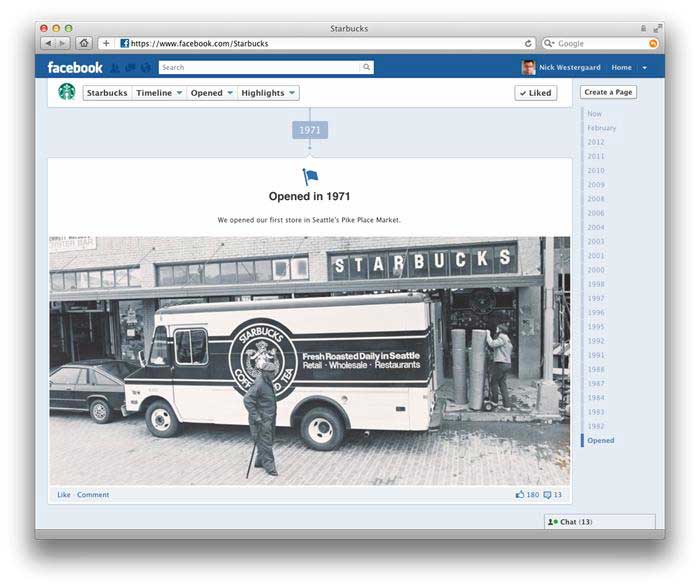Jump to Now on the timeline

[x=594, y=114]
